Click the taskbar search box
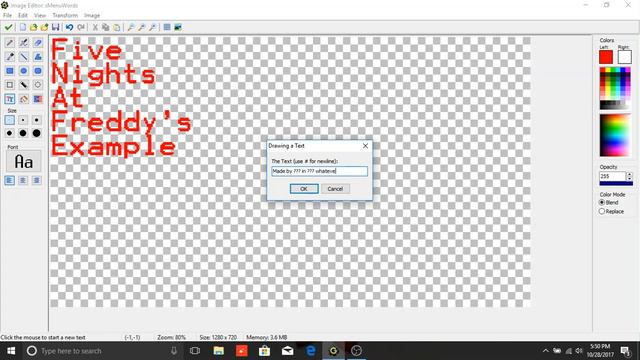 point(102,351)
